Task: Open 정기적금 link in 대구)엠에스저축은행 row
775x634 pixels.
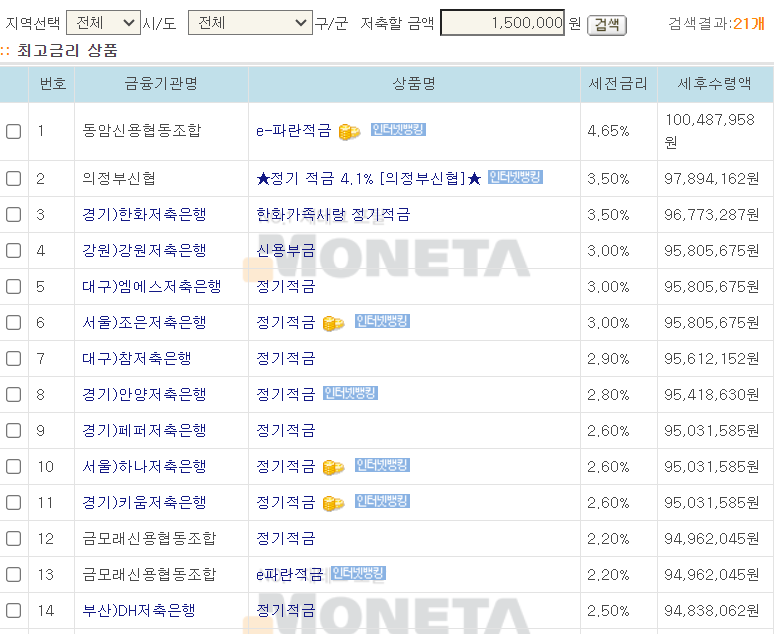Action: tap(286, 287)
